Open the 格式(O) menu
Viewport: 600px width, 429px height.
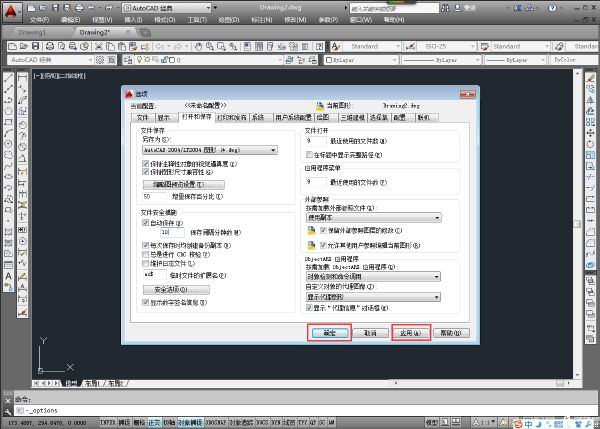[x=165, y=20]
